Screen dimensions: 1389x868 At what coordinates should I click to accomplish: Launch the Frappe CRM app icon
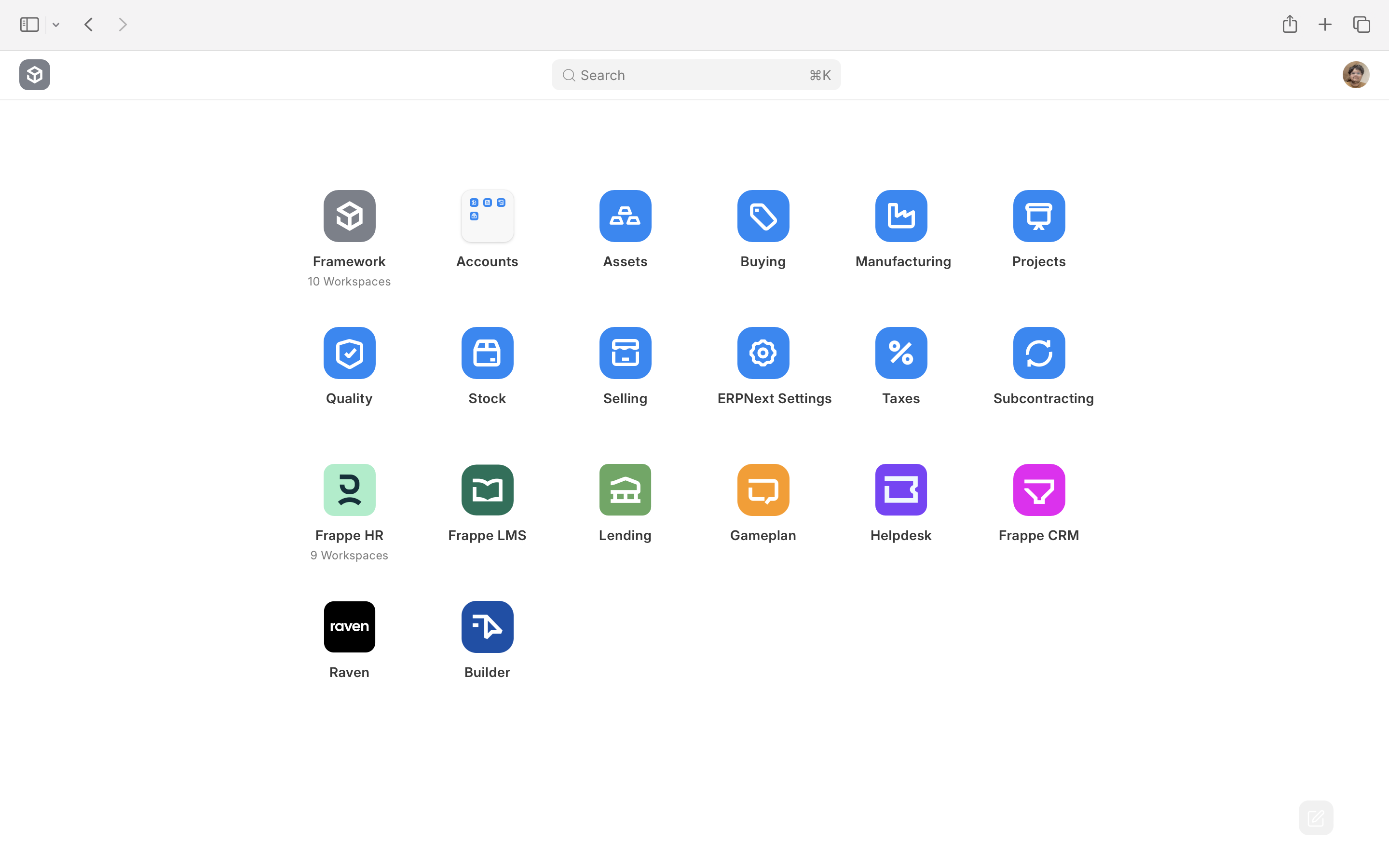1039,489
